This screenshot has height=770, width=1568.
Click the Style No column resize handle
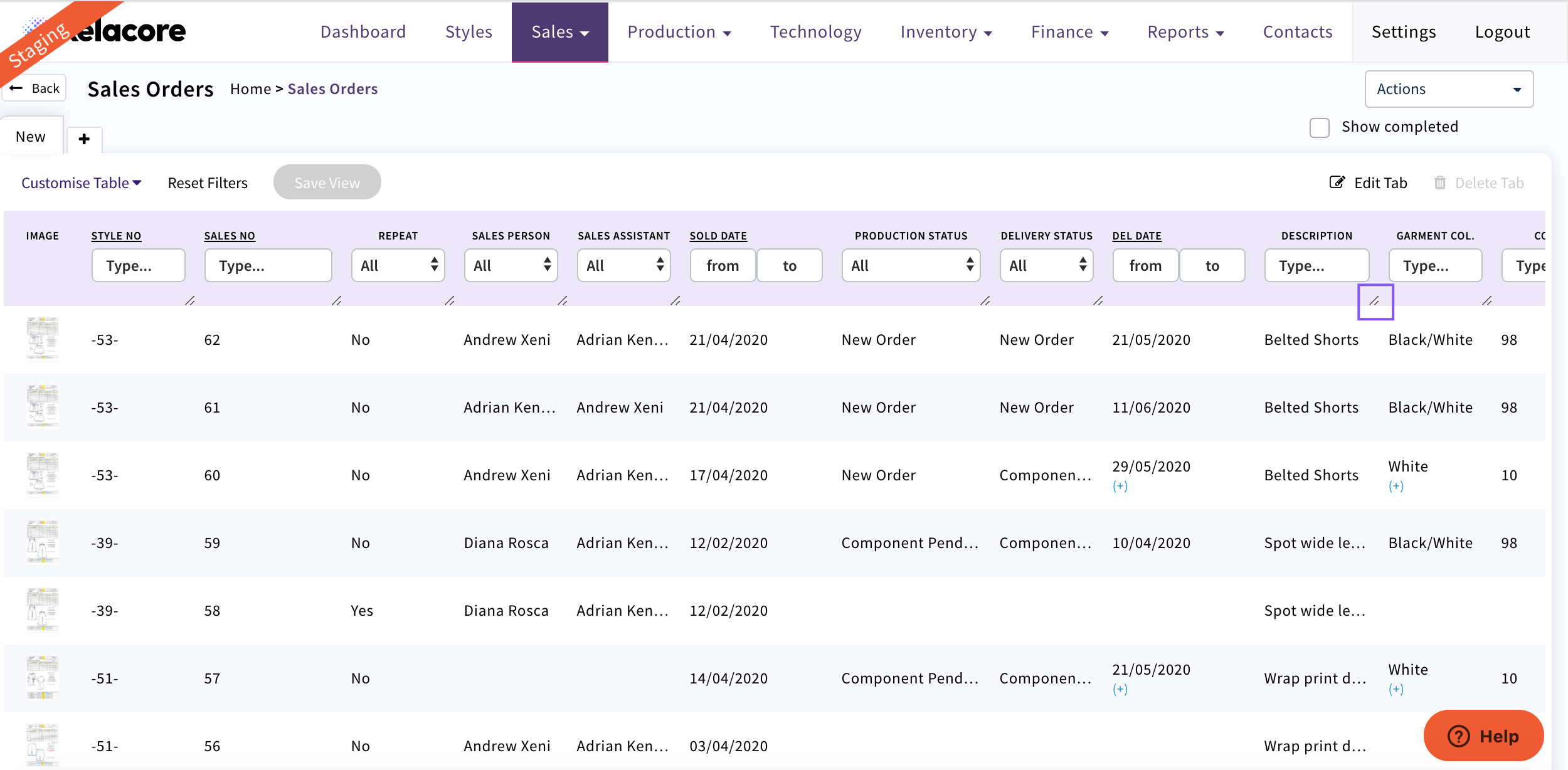(189, 301)
